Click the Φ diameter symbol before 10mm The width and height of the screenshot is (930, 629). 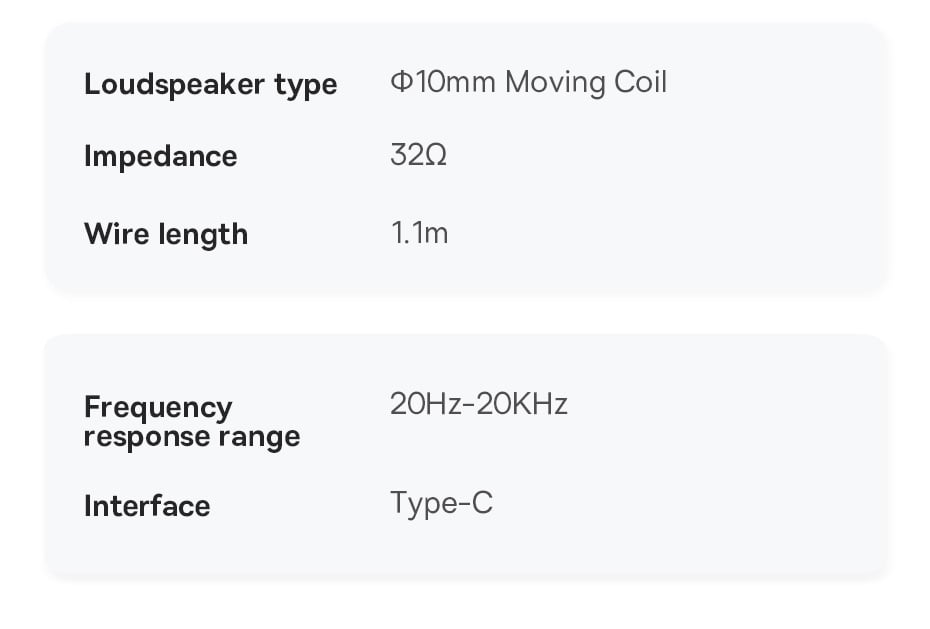click(x=401, y=82)
